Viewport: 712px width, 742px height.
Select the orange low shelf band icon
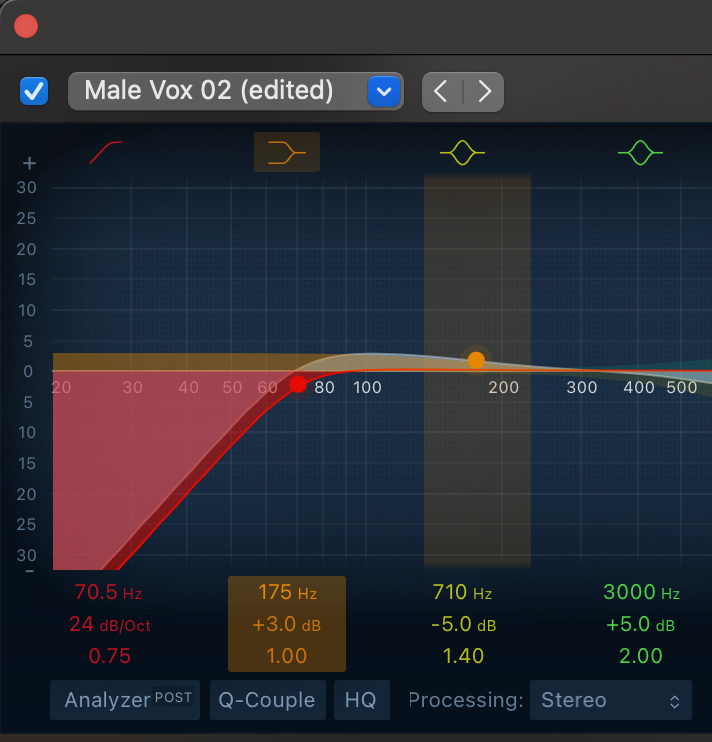click(286, 152)
